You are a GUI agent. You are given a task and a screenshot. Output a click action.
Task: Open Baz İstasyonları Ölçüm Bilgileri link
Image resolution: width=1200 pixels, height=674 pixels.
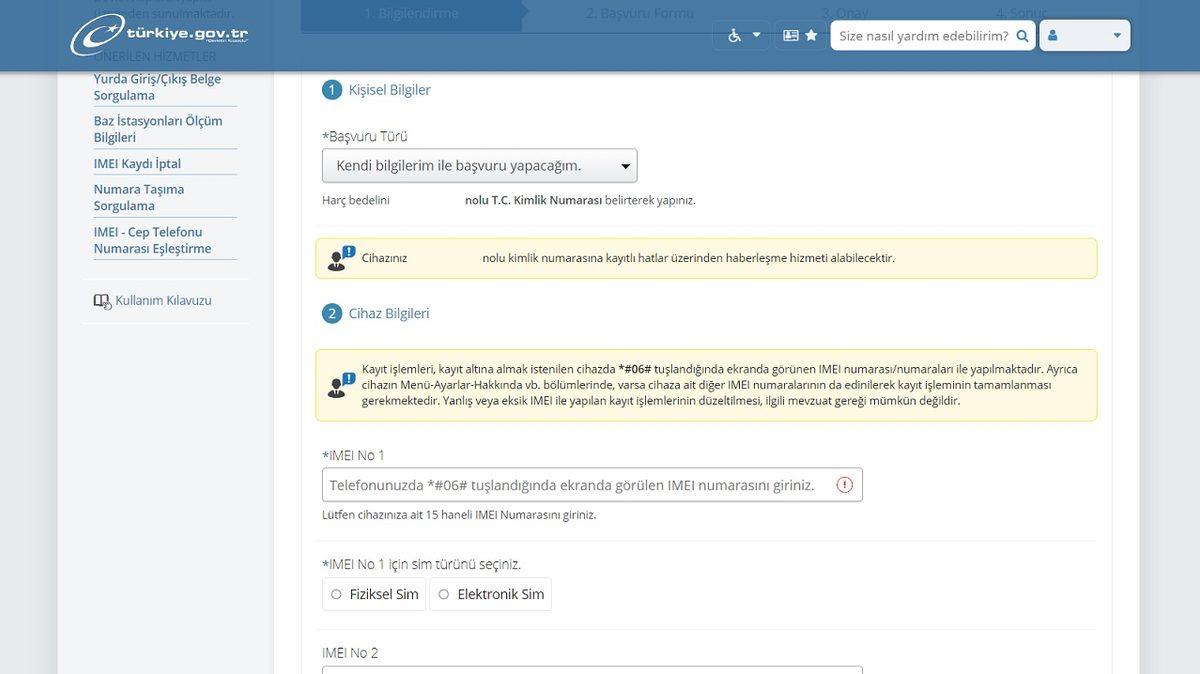[158, 129]
